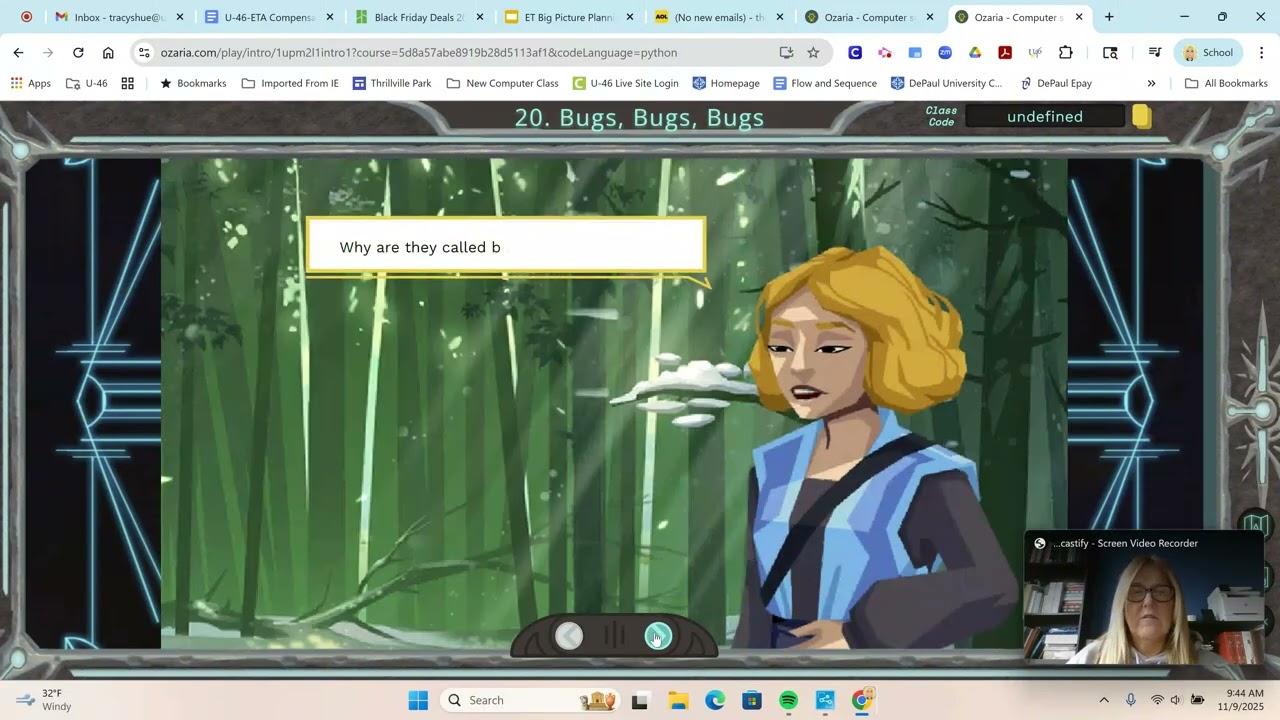The image size is (1280, 720).
Task: Open the School profile menu
Action: 1209,53
